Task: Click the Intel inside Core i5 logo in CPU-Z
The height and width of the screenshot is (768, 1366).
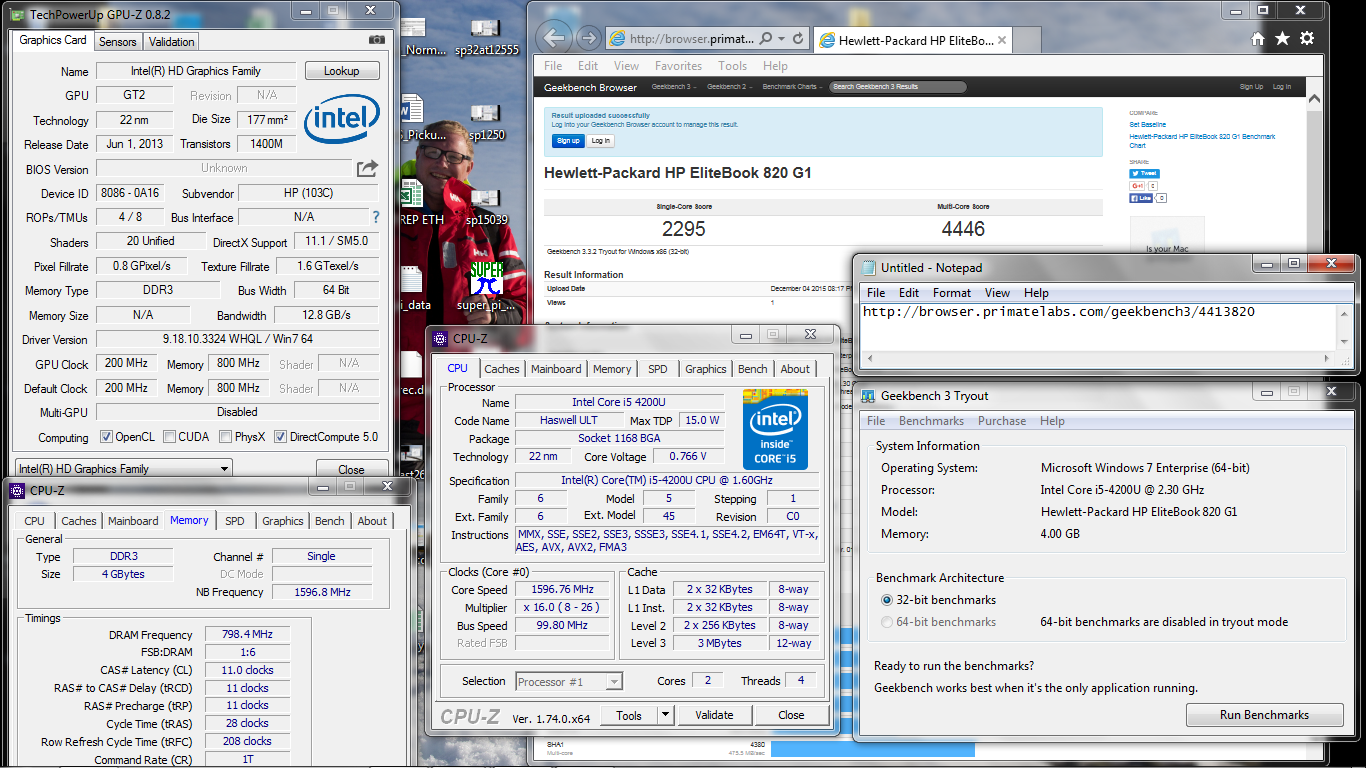Action: click(775, 430)
